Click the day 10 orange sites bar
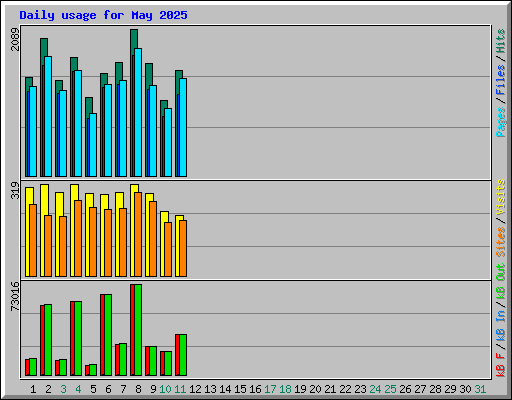 tap(168, 249)
